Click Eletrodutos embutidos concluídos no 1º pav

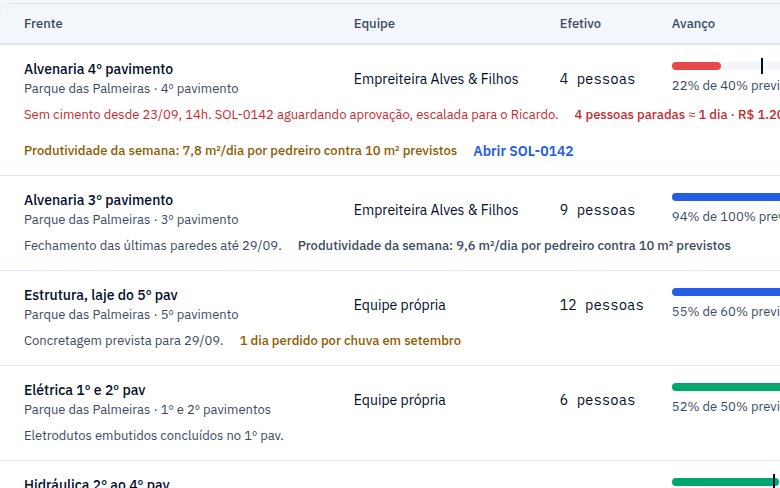[x=154, y=436]
